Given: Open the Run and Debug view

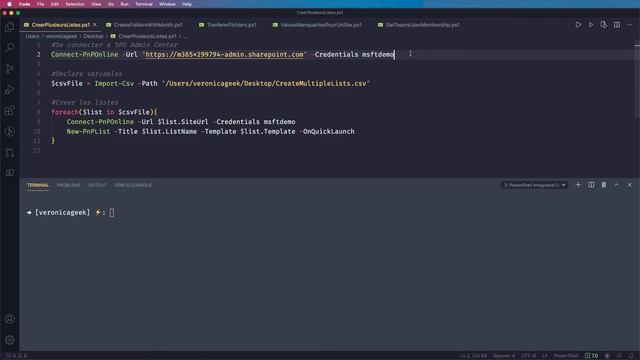Looking at the screenshot, I should 9,90.
